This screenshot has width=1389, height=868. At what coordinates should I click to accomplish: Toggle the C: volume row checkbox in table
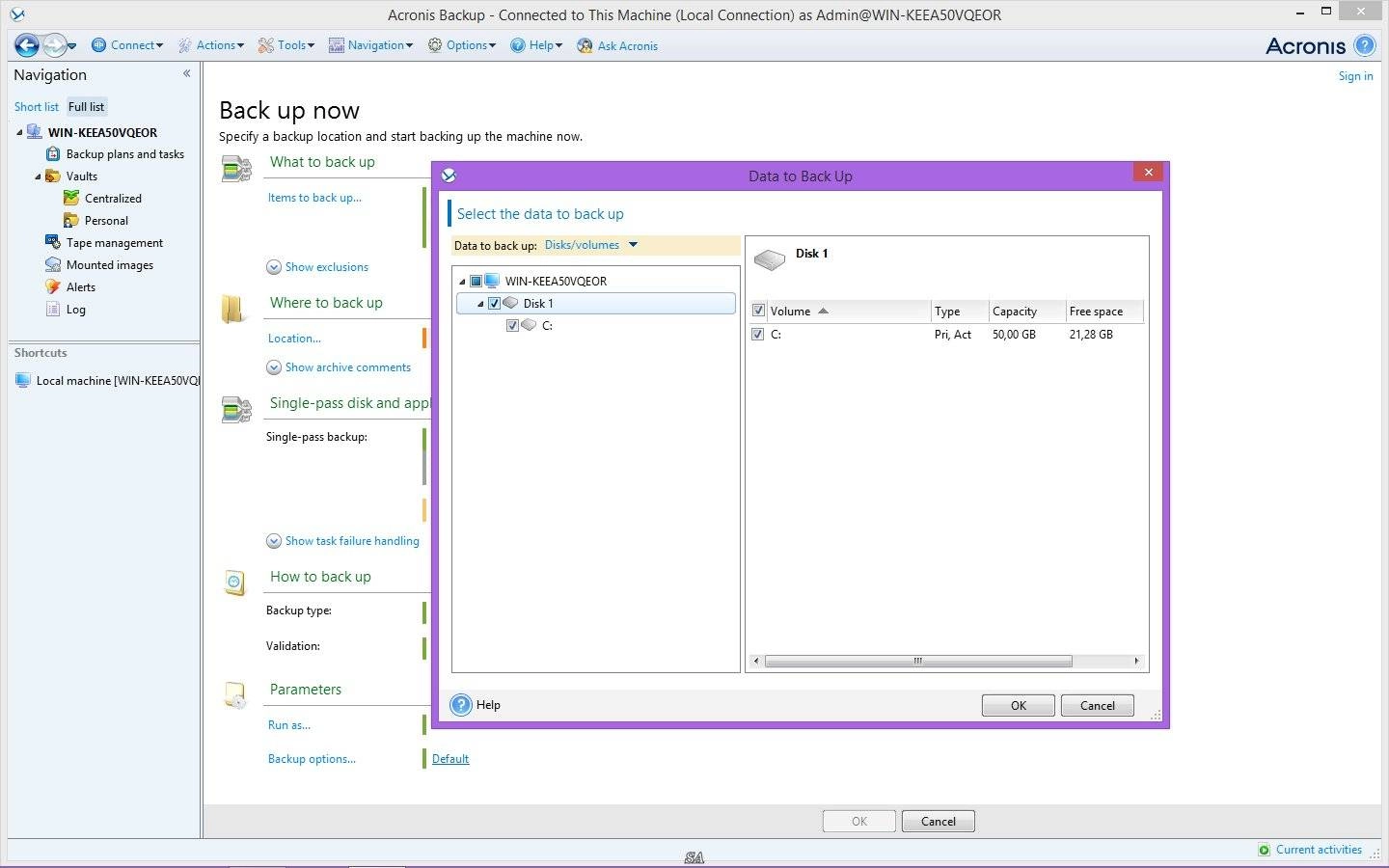pos(758,335)
